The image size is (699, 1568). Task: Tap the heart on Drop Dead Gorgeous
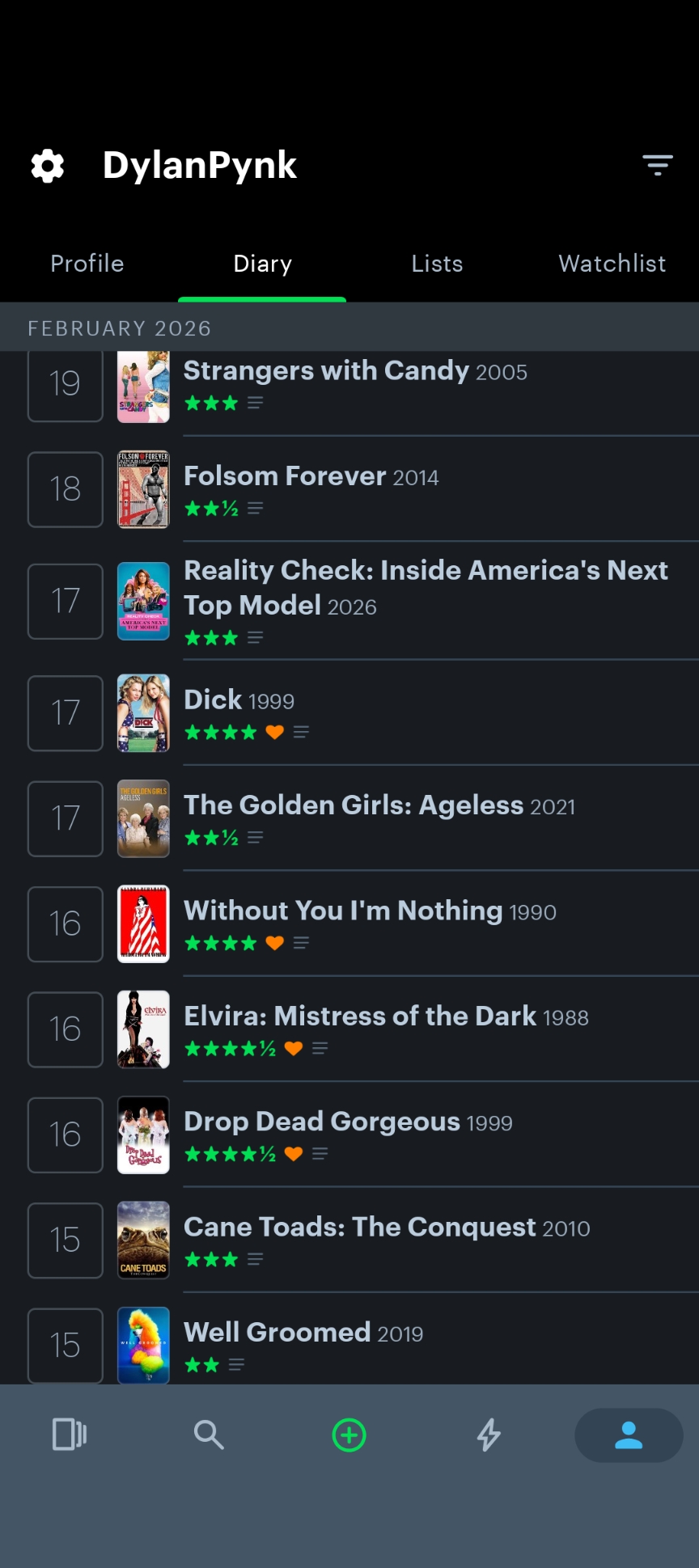click(294, 1153)
